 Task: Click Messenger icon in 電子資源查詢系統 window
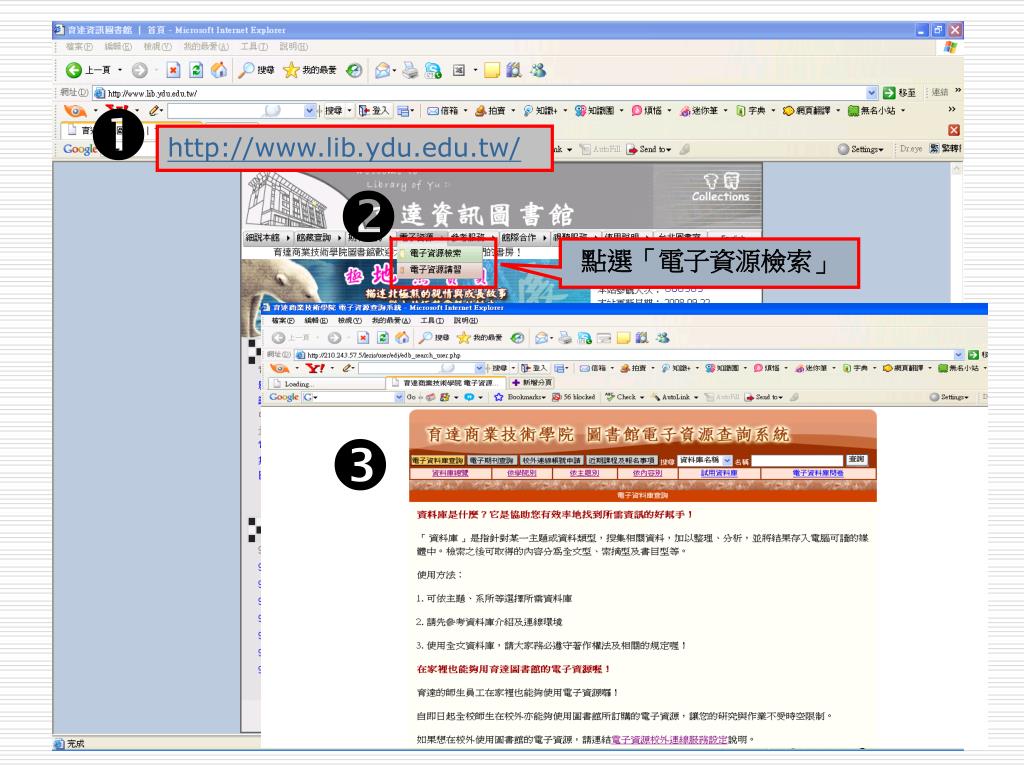(663, 338)
